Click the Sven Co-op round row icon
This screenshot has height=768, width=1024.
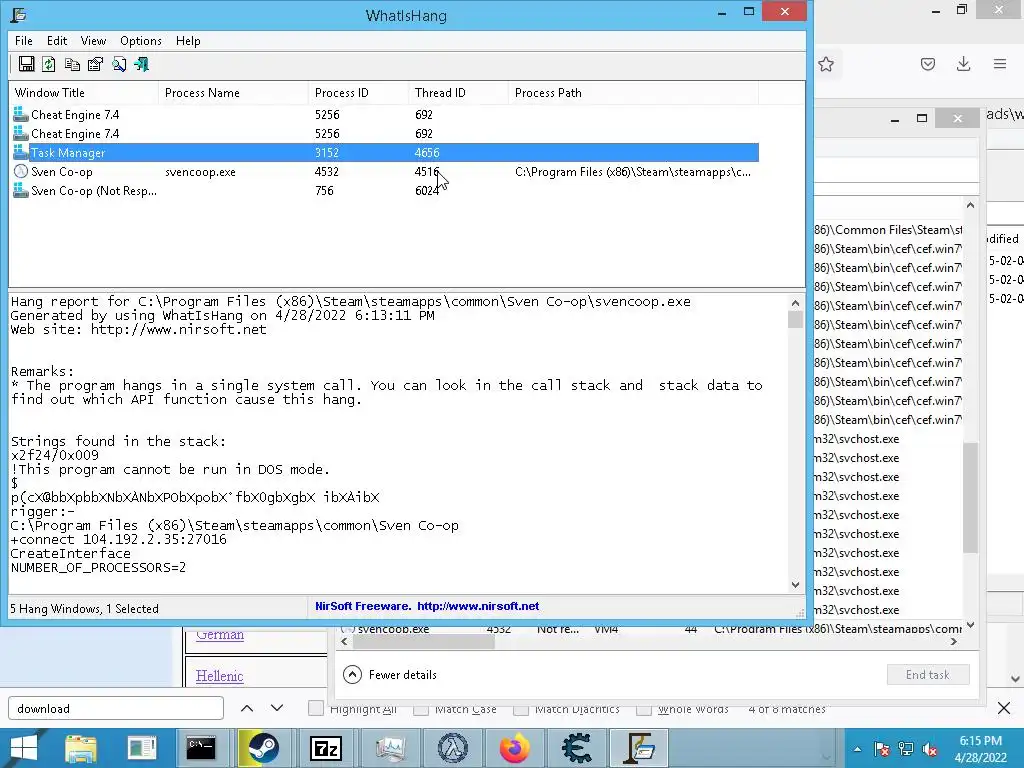21,171
